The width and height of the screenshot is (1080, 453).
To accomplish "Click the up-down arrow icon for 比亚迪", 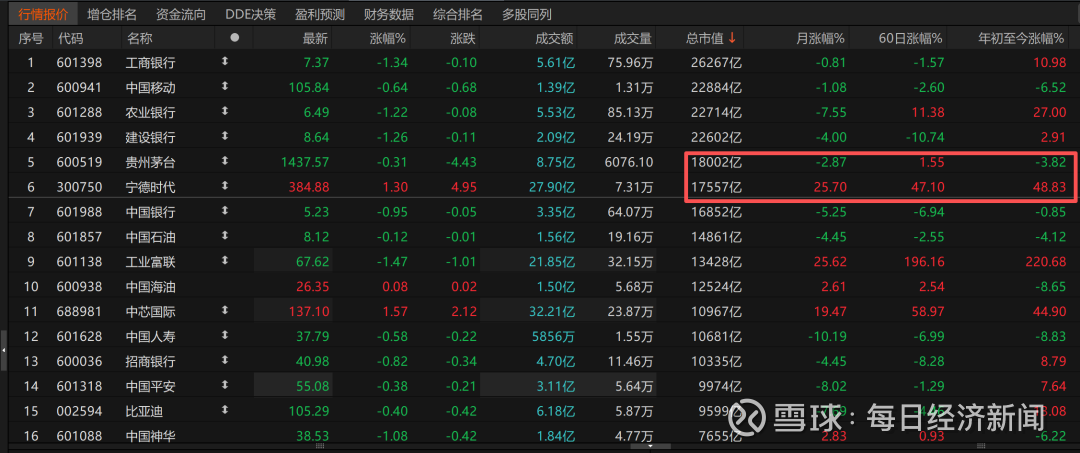I will 225,410.
